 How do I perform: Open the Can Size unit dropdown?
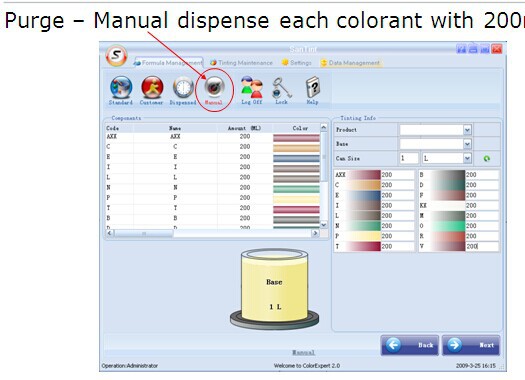coord(467,158)
